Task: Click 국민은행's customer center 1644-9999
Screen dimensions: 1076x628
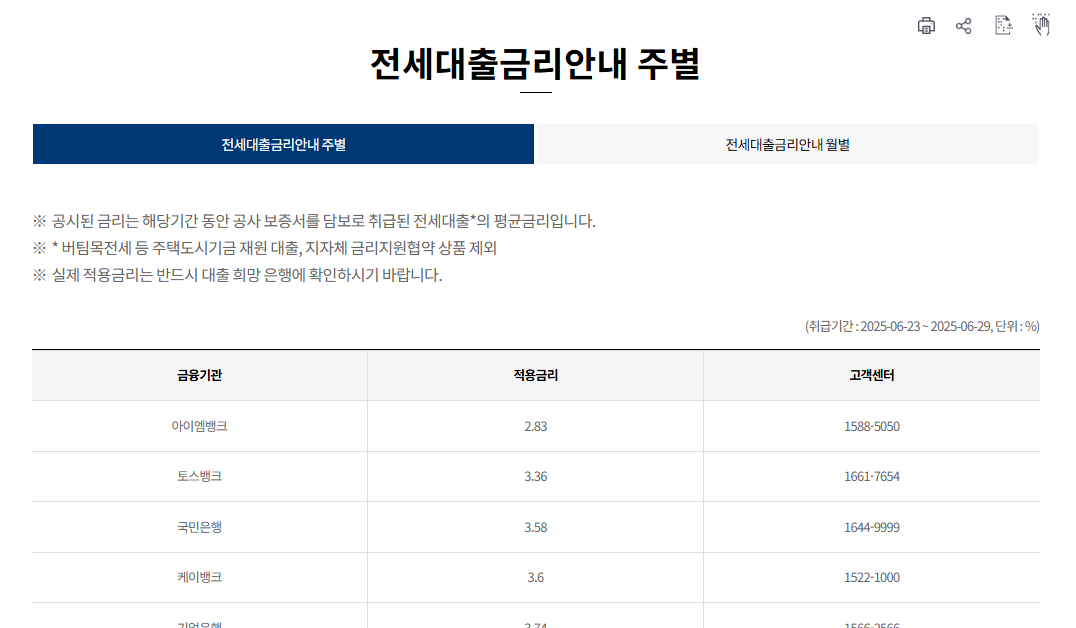Action: (871, 528)
